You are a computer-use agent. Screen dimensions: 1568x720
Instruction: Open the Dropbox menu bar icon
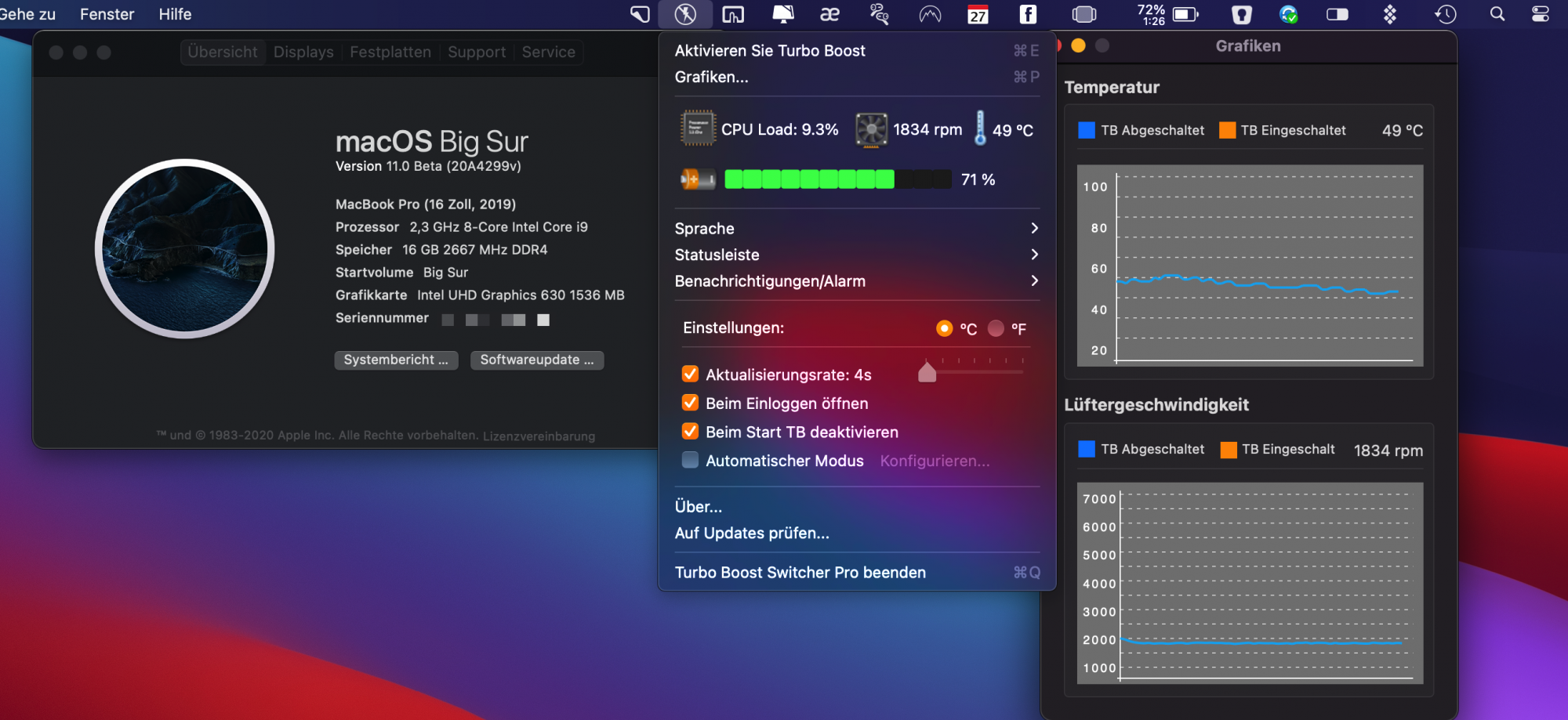[1390, 14]
